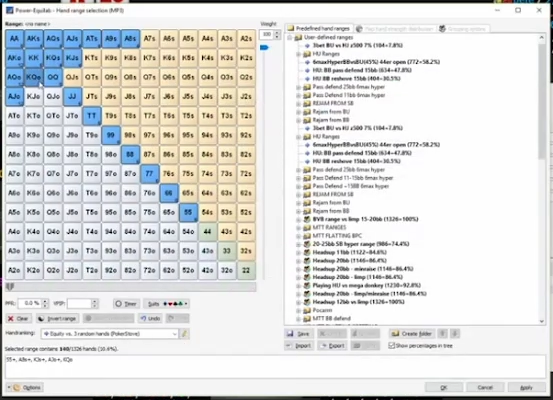Toggle the A7s hand cell
Screen dimensions: 553x400
pyautogui.click(x=150, y=38)
